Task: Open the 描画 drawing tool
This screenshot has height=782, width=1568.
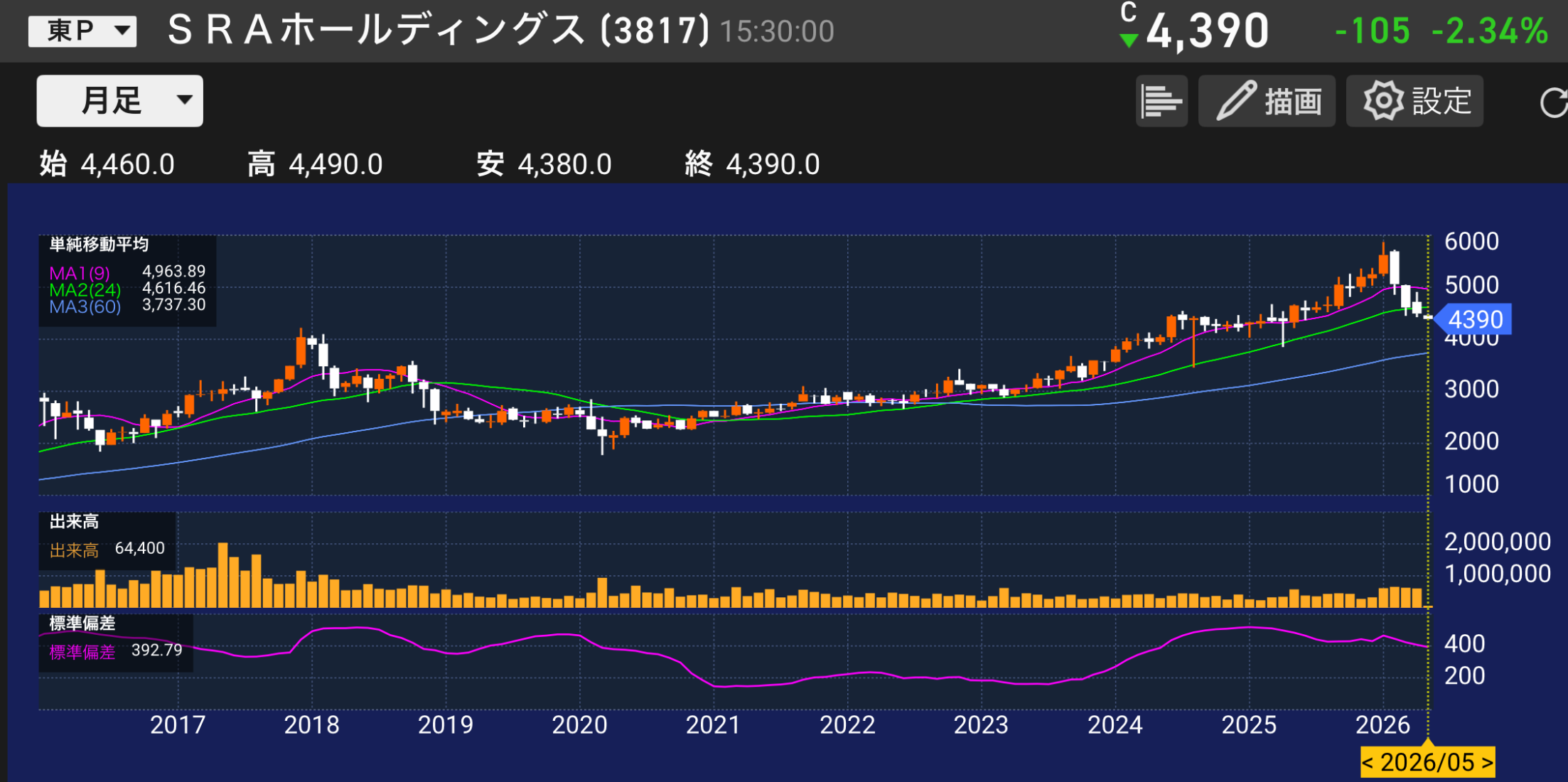Action: [x=1267, y=101]
